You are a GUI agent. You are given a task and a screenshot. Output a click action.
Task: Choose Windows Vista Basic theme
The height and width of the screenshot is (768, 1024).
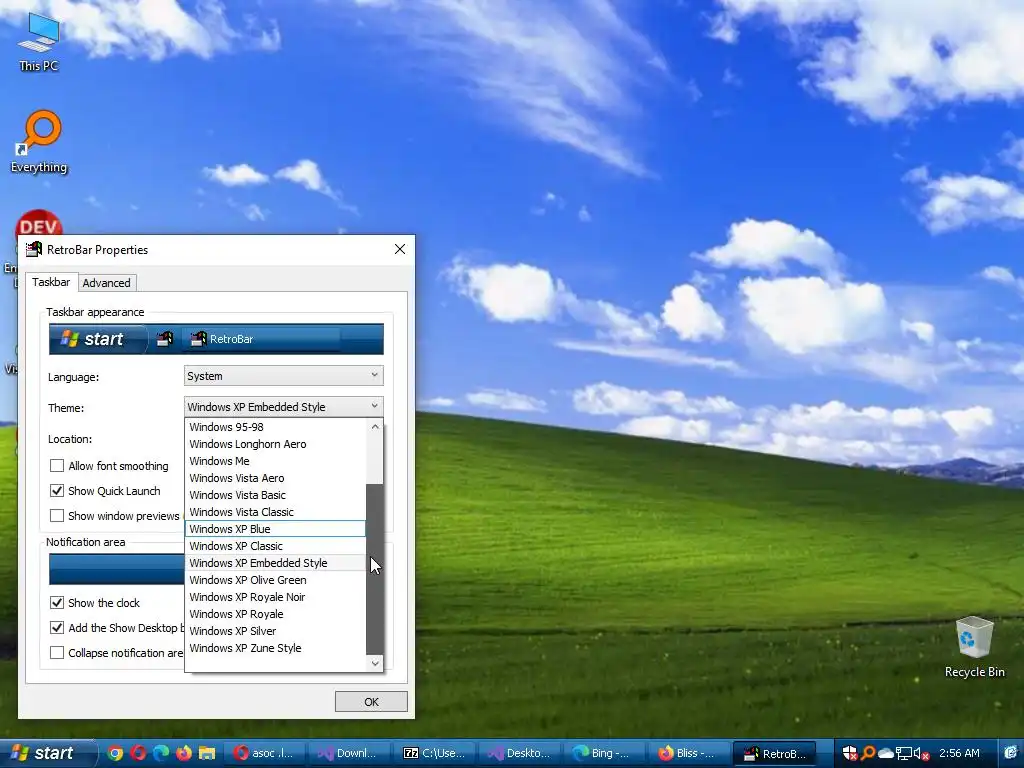point(275,495)
